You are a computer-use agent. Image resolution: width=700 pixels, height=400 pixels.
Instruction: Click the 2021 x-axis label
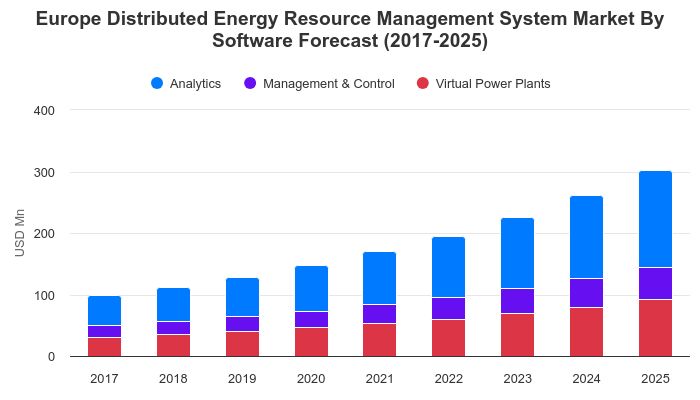pos(379,379)
